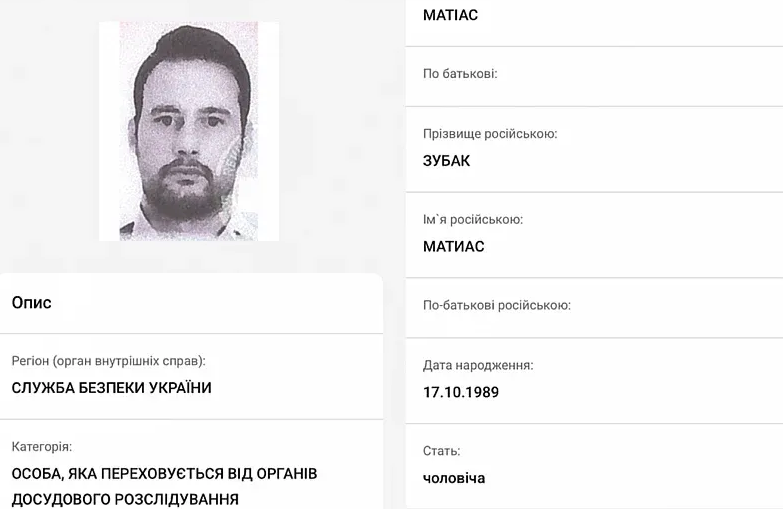Image resolution: width=783 pixels, height=509 pixels.
Task: Click the wanted person's photo thumbnail
Action: coord(189,131)
